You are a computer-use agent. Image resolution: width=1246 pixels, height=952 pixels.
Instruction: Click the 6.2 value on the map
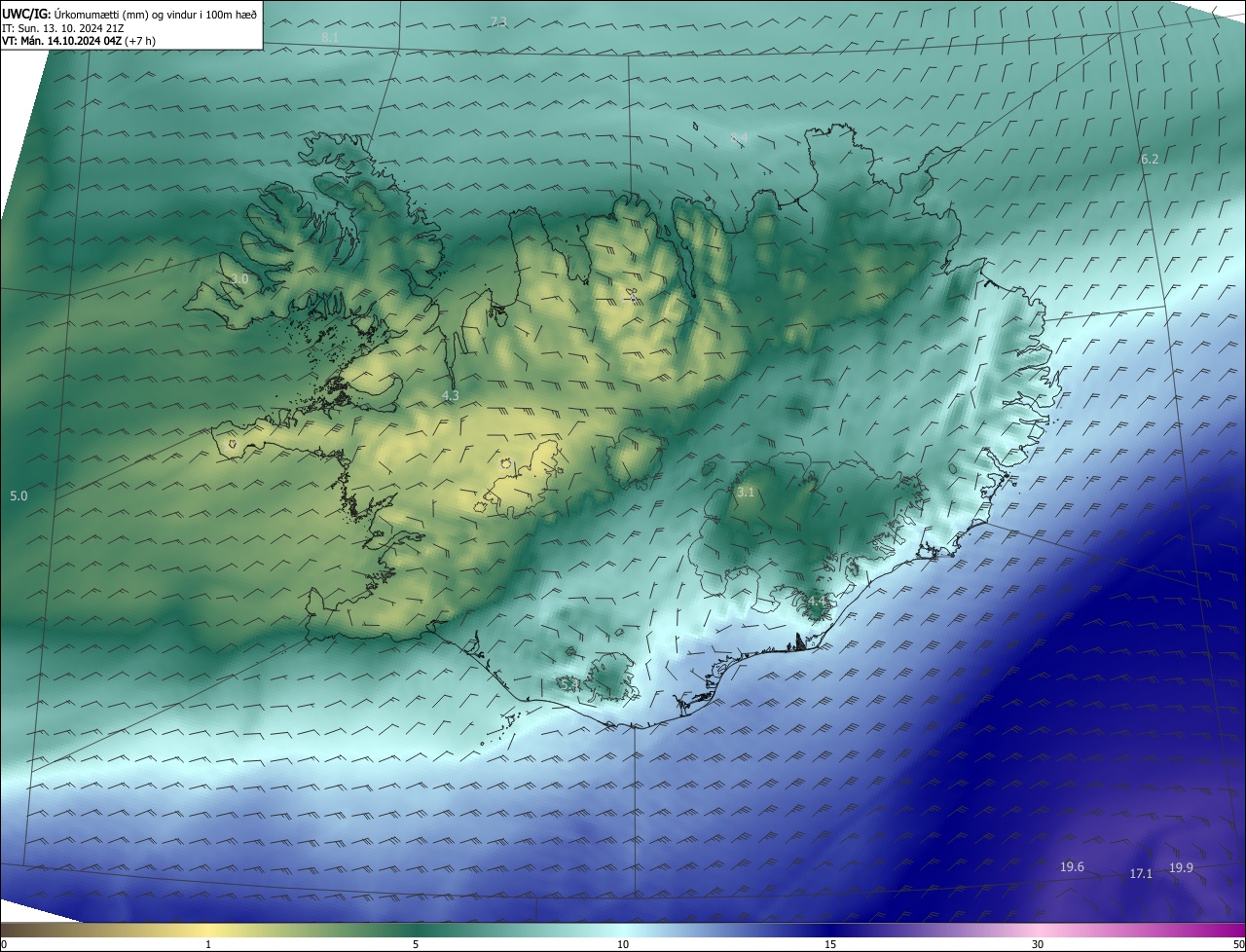point(1150,159)
